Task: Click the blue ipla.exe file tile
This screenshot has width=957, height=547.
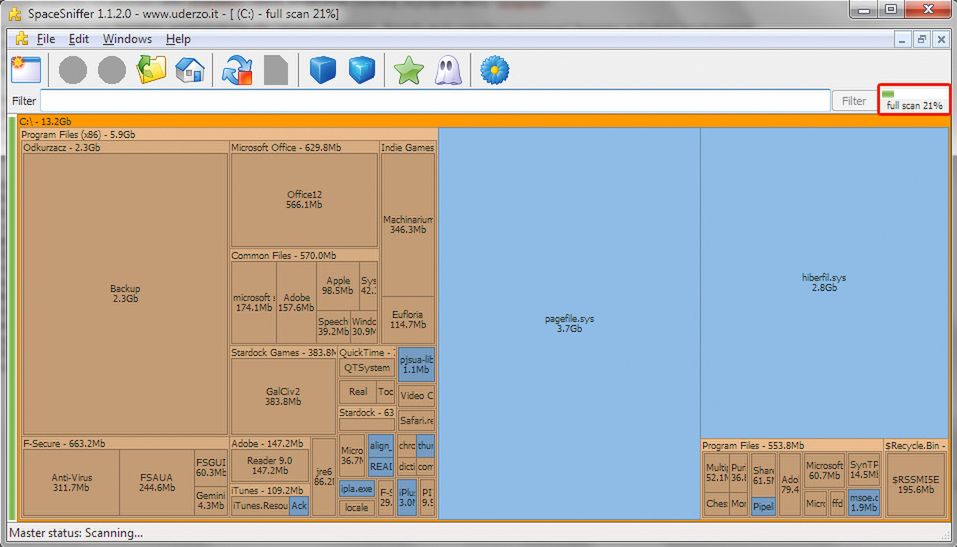Action: (357, 490)
